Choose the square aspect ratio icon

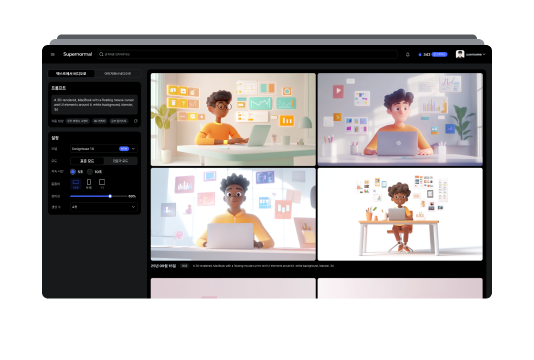(x=102, y=184)
